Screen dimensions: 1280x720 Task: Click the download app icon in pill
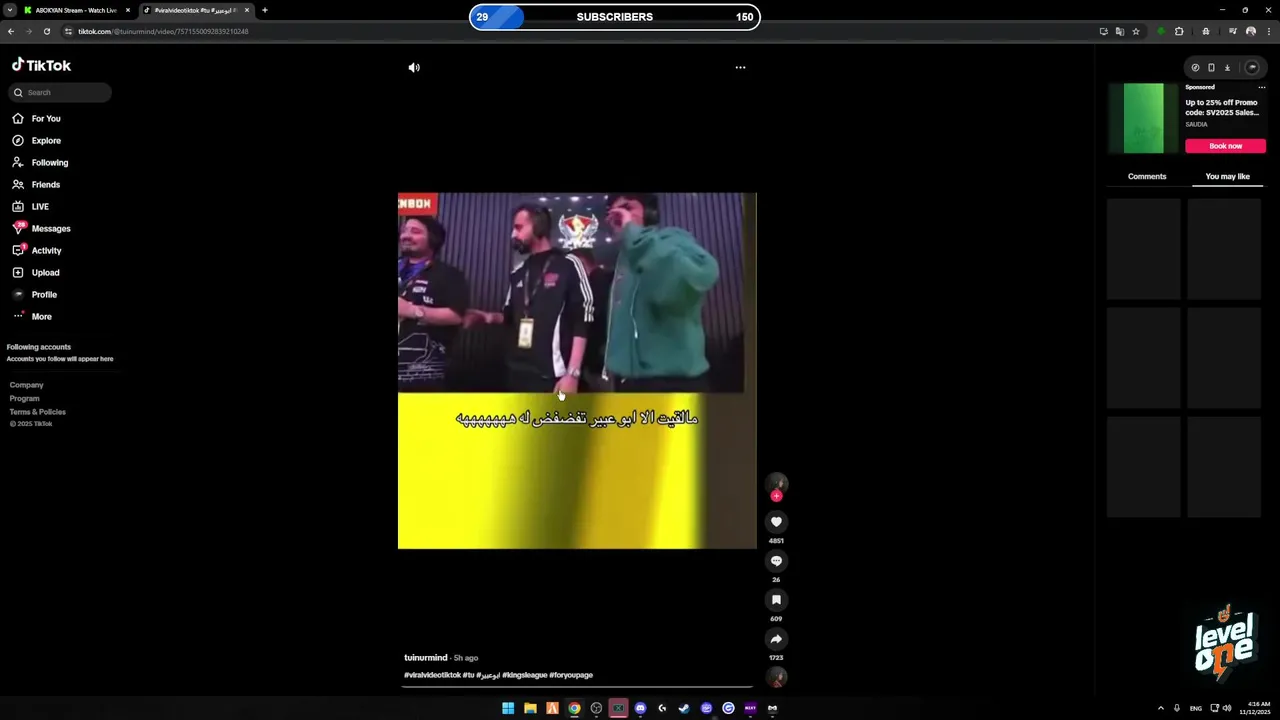[1227, 68]
